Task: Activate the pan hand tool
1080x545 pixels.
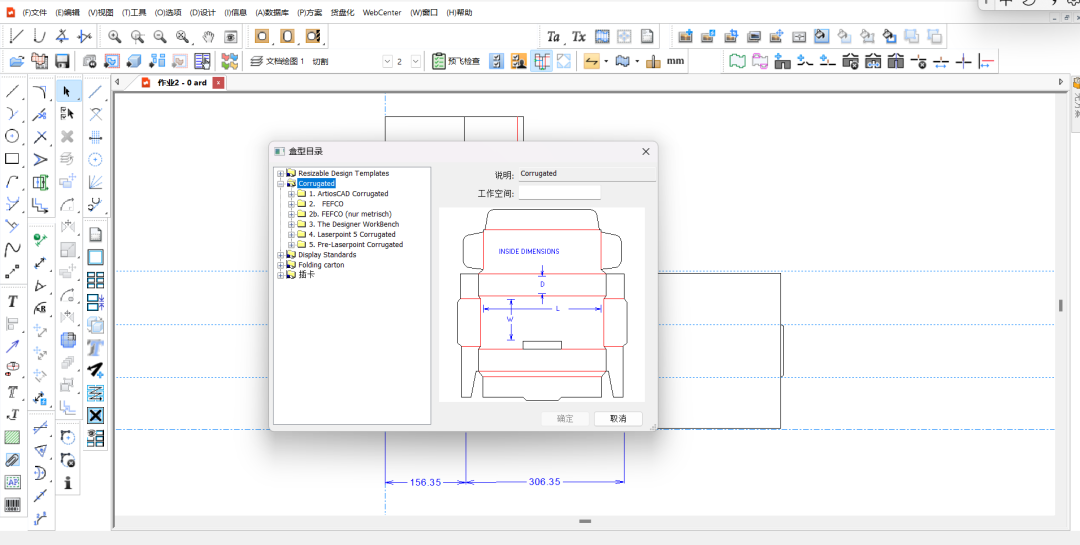Action: 208,37
